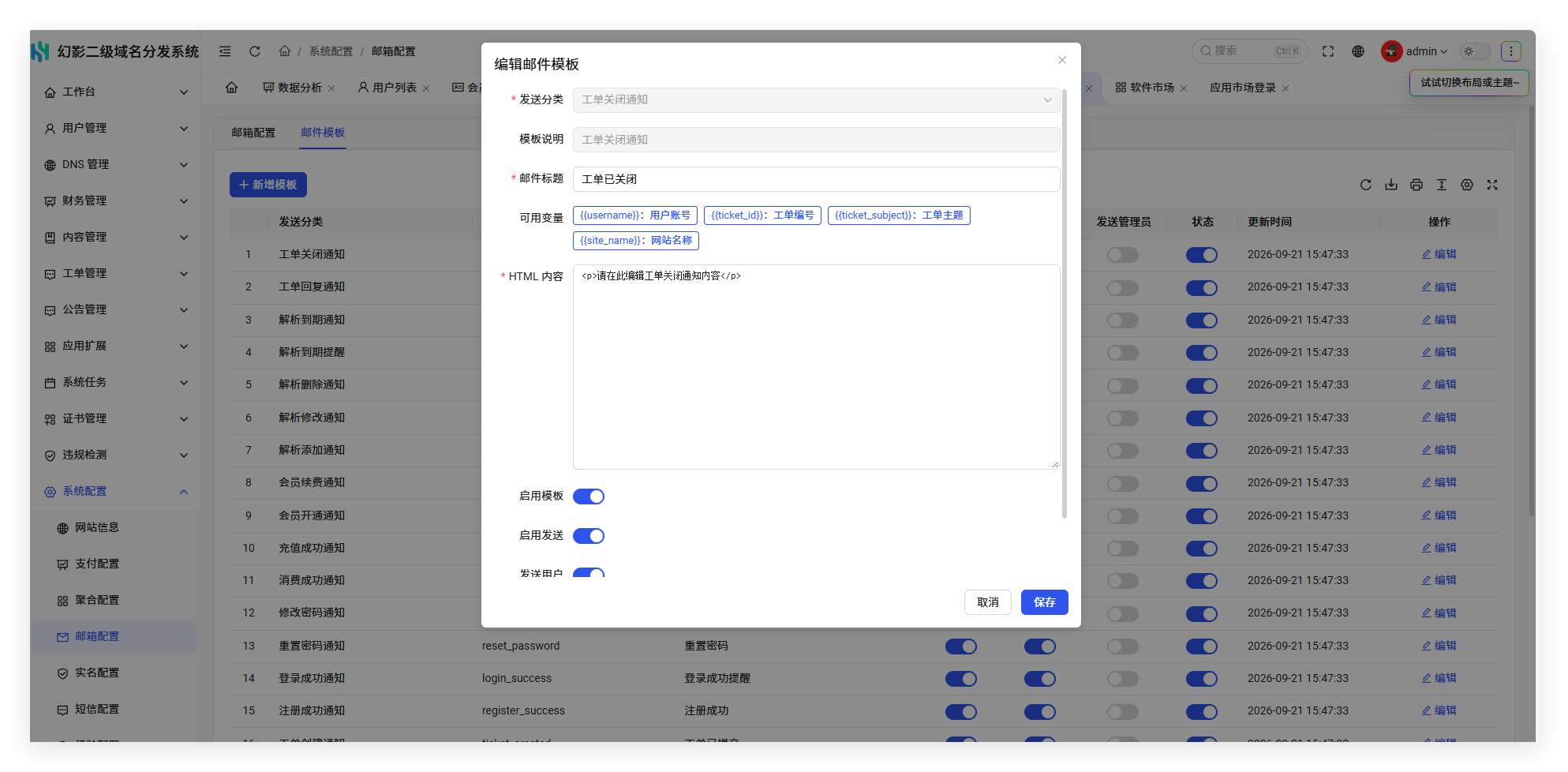Click the 新增模板 button
The width and height of the screenshot is (1568, 772).
(268, 185)
